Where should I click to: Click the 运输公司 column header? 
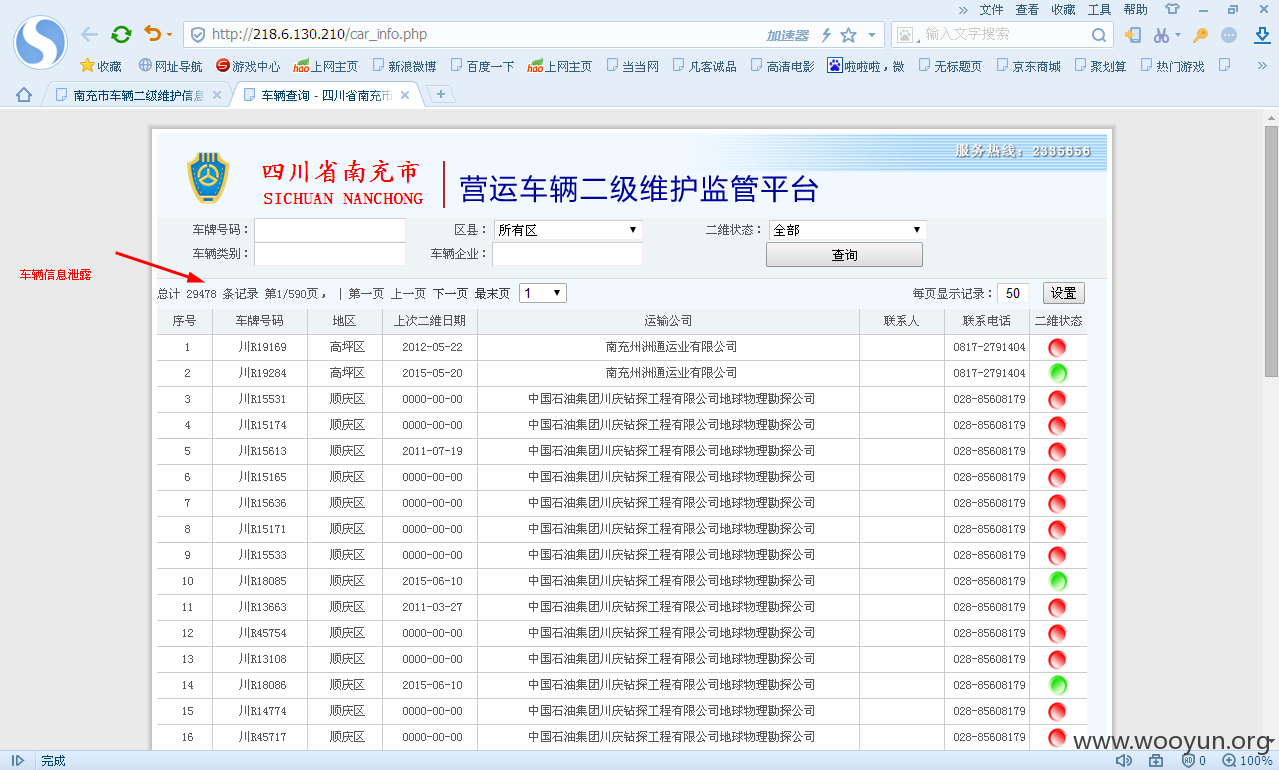pyautogui.click(x=668, y=321)
